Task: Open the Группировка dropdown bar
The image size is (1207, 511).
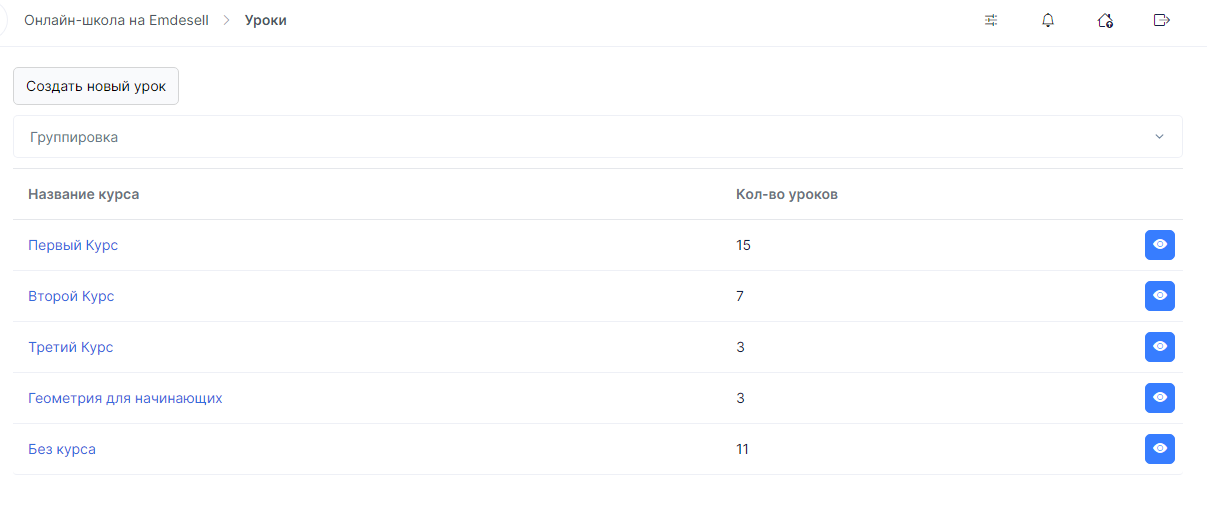Action: tap(597, 137)
